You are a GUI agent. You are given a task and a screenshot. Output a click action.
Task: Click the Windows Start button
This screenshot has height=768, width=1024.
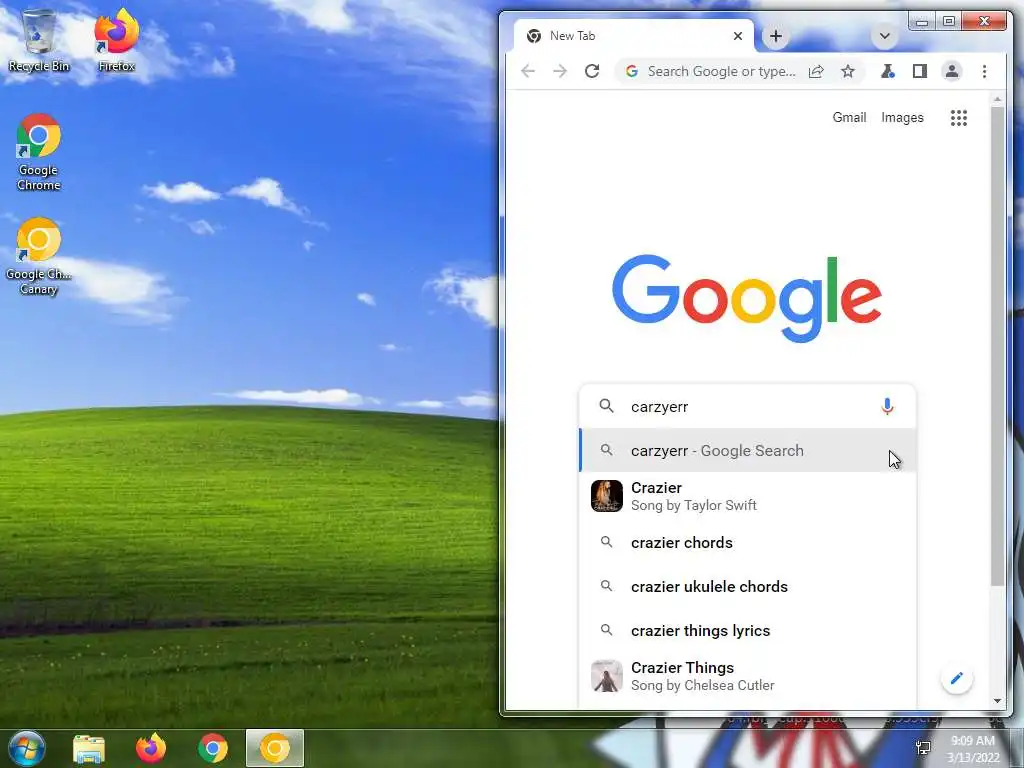tap(27, 748)
